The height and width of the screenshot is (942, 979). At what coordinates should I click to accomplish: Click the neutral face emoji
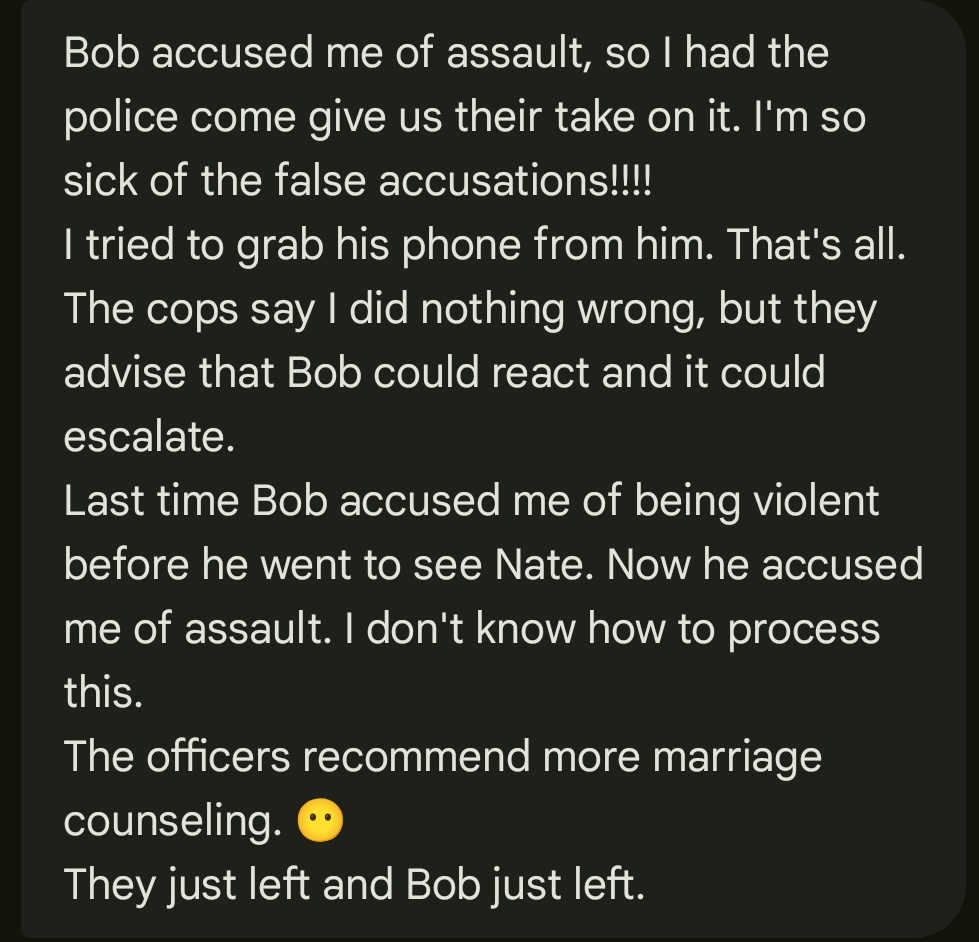(x=320, y=822)
